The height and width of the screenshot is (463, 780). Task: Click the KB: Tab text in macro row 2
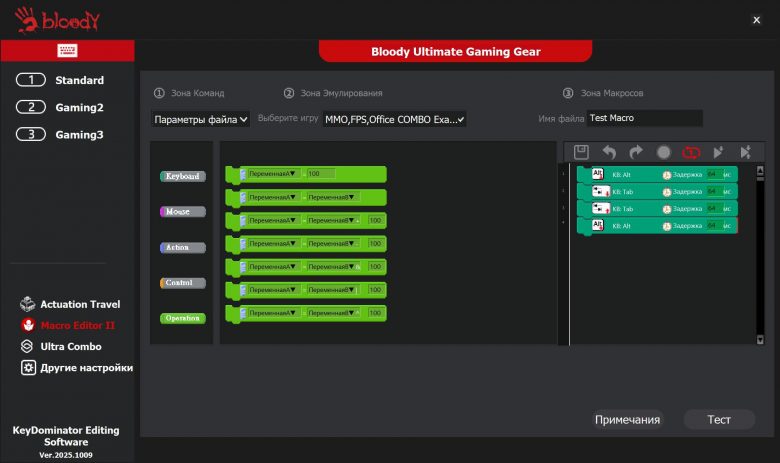click(x=623, y=192)
